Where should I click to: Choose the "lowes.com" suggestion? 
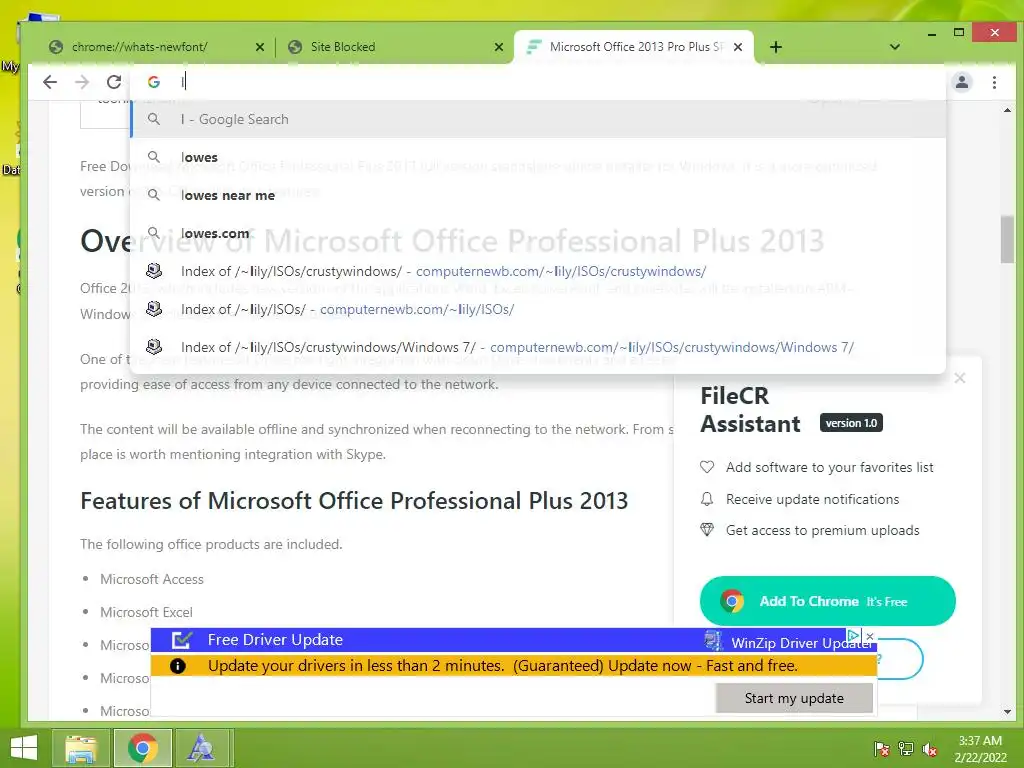coord(538,233)
